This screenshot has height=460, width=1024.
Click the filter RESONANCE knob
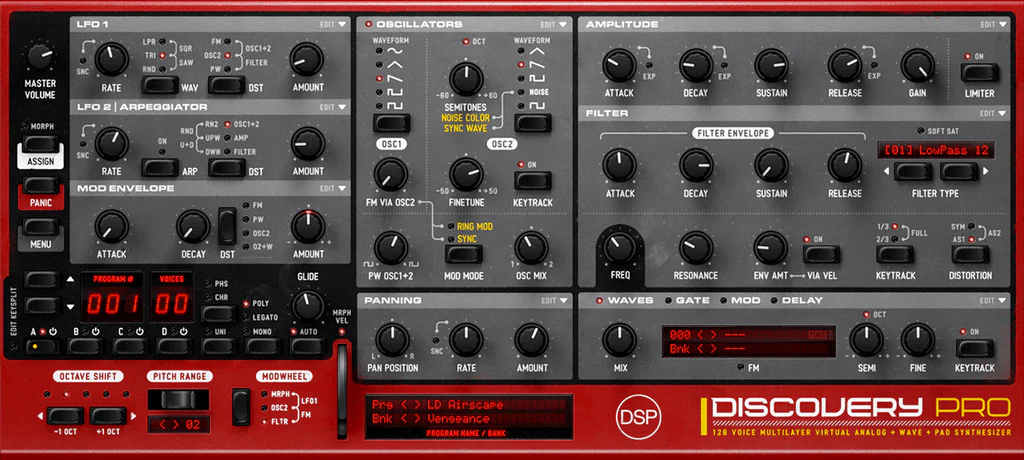tap(696, 248)
